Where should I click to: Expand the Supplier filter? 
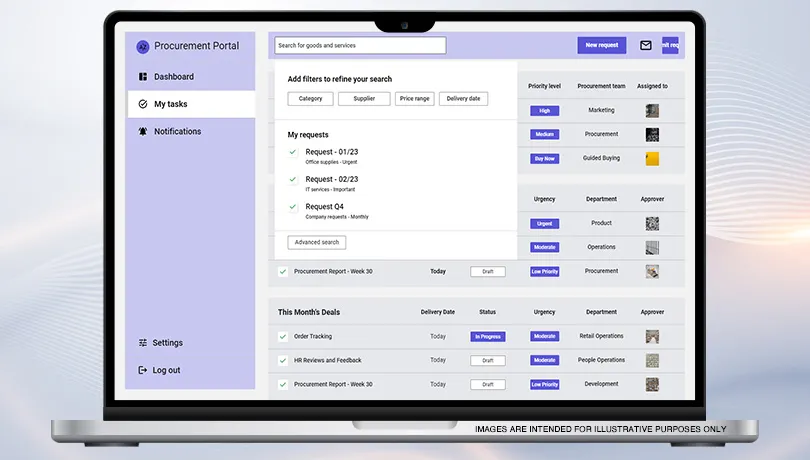click(364, 99)
